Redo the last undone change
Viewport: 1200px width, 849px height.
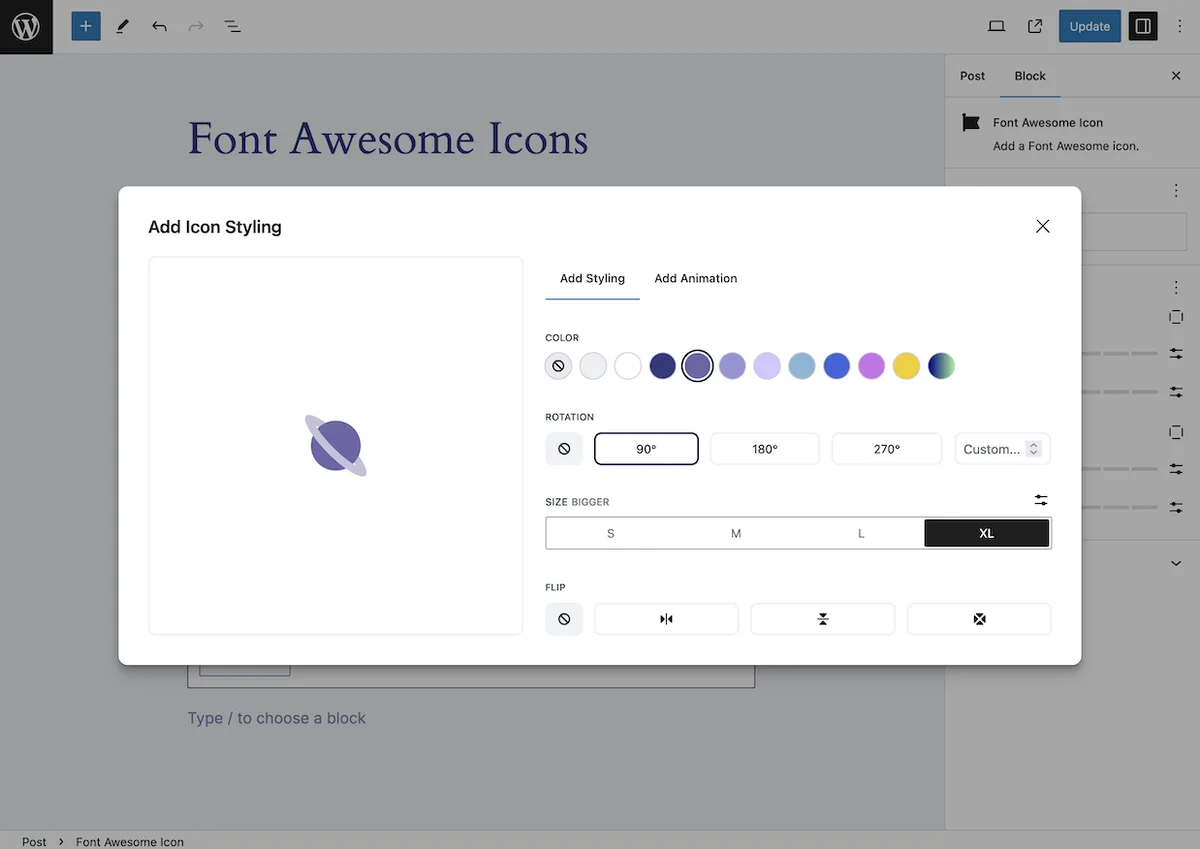tap(196, 27)
